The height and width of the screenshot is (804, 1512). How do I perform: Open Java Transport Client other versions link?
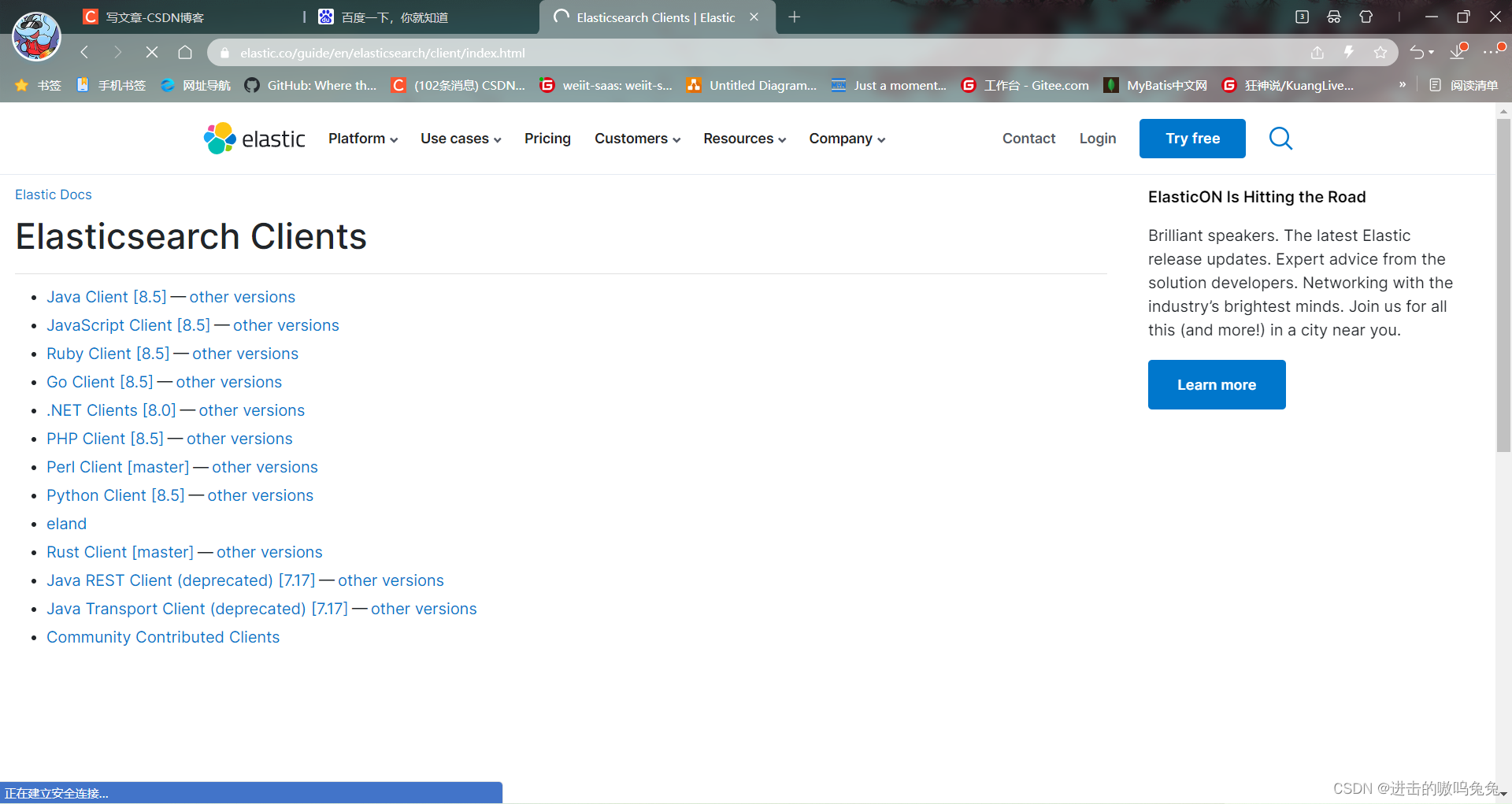(424, 609)
